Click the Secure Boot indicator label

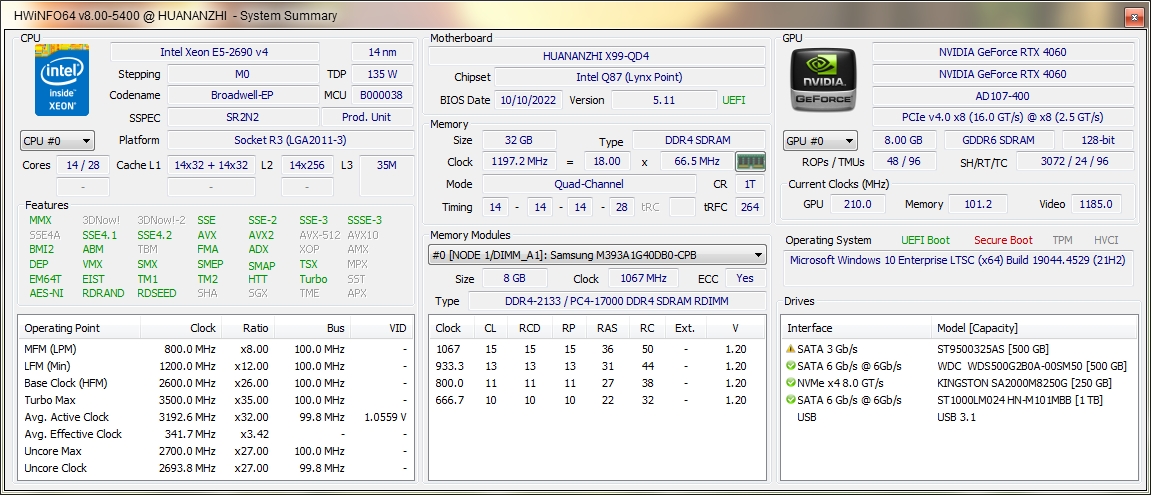click(x=1003, y=240)
